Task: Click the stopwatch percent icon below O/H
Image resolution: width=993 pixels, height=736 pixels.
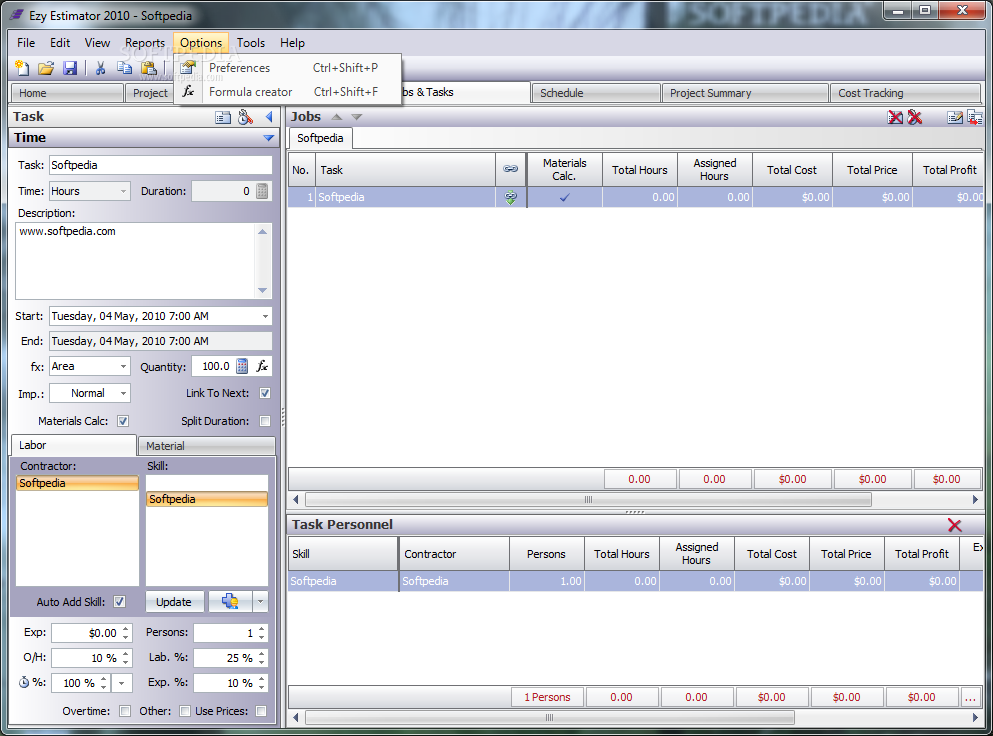Action: pyautogui.click(x=24, y=682)
